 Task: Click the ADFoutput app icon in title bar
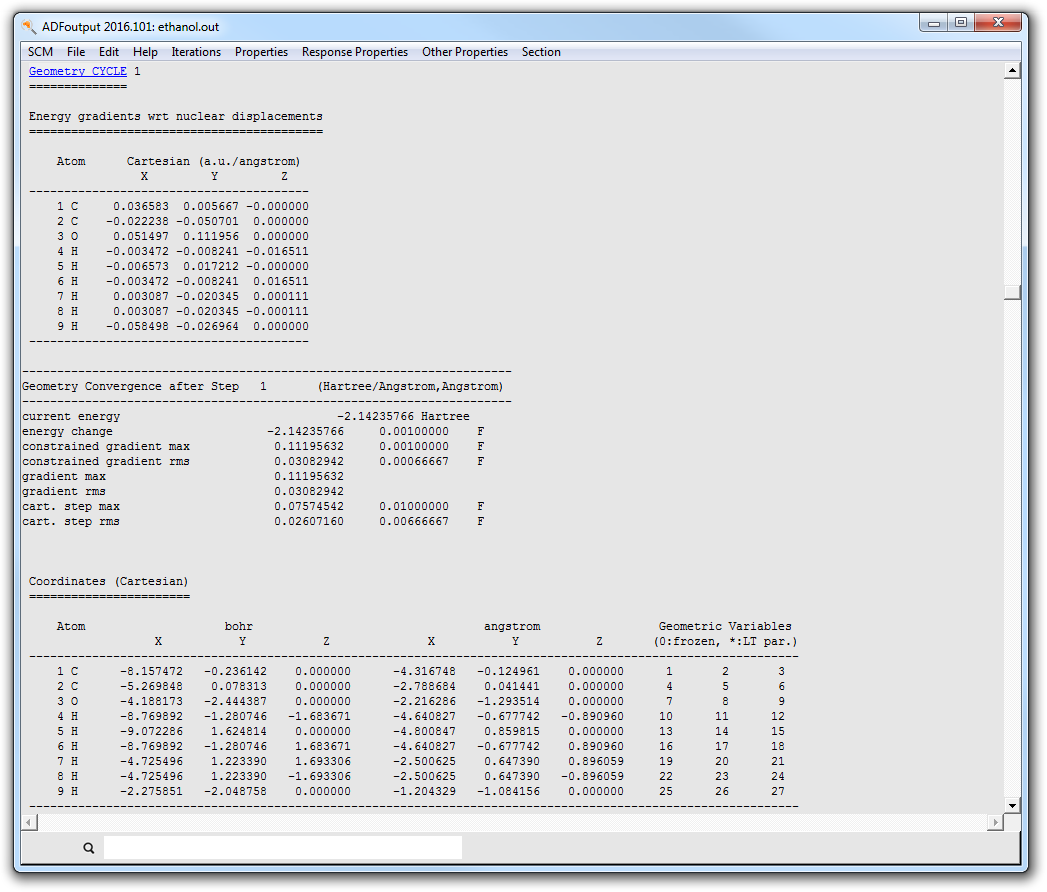[x=29, y=27]
